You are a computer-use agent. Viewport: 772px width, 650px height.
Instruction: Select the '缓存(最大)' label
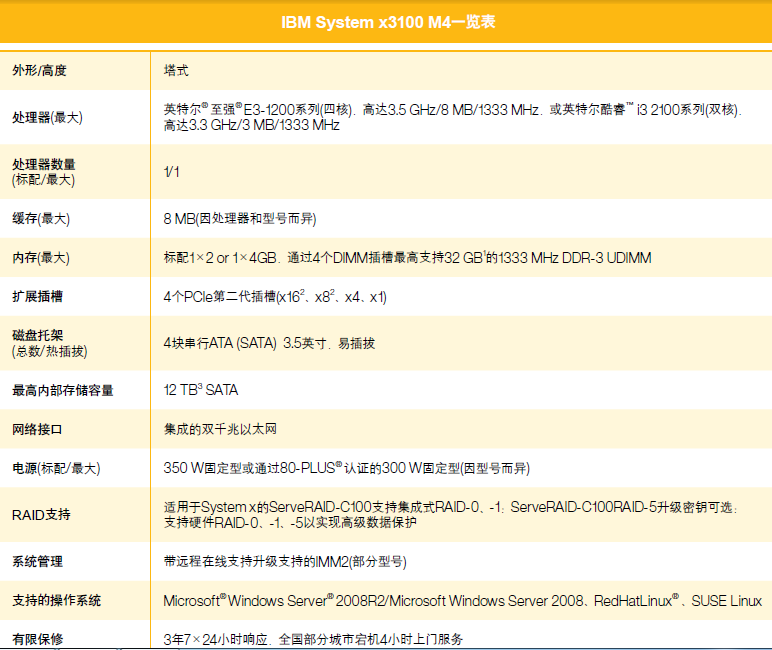coord(41,218)
